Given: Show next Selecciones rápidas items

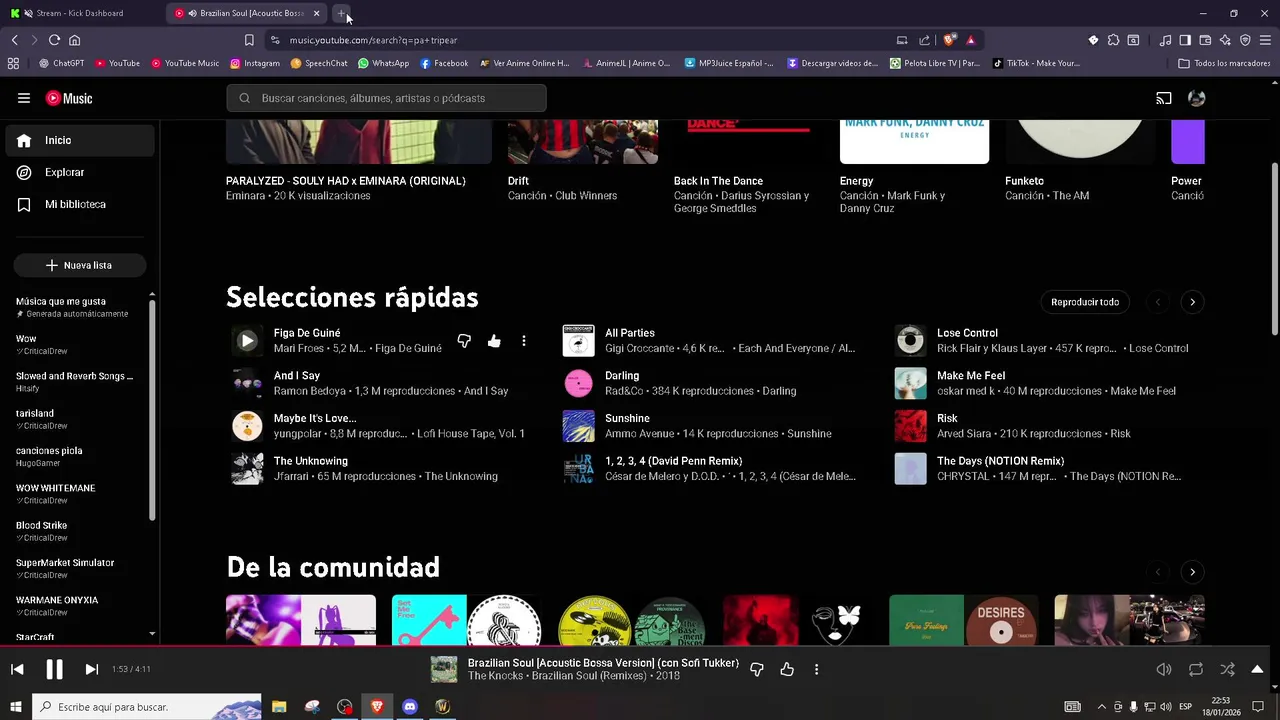Looking at the screenshot, I should tap(1192, 302).
